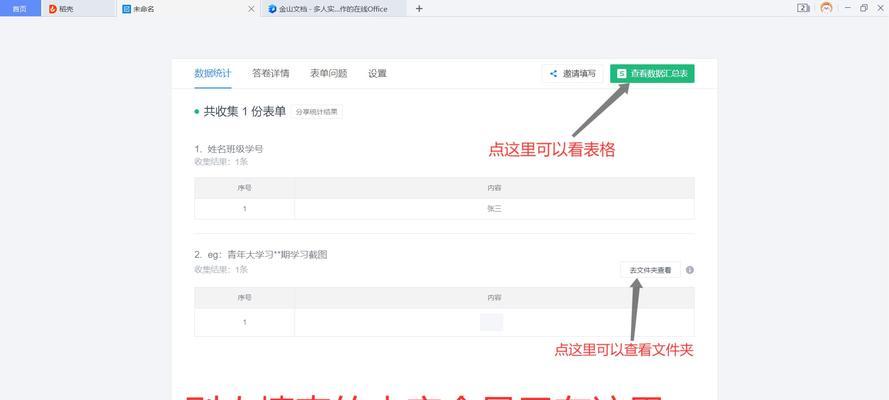Open the 表单问题 tab
The image size is (889, 400).
coord(329,74)
